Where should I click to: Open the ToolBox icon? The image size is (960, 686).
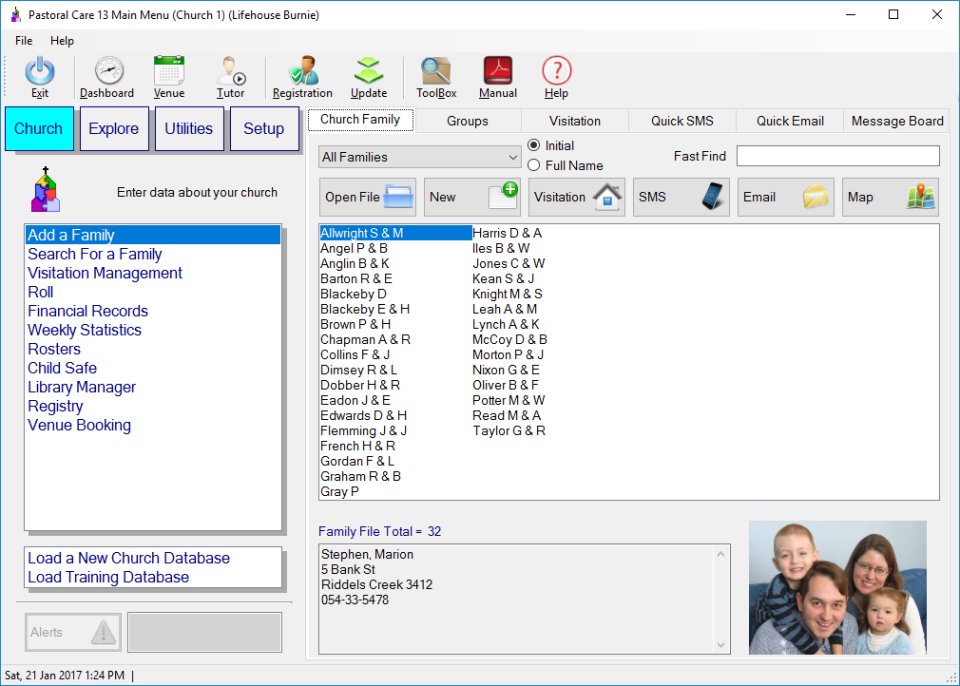tap(436, 72)
